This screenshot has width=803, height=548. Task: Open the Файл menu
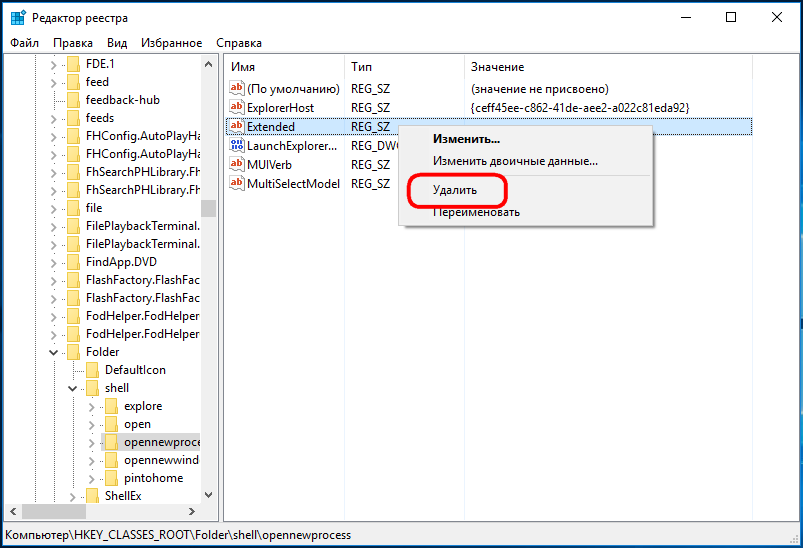pos(25,43)
